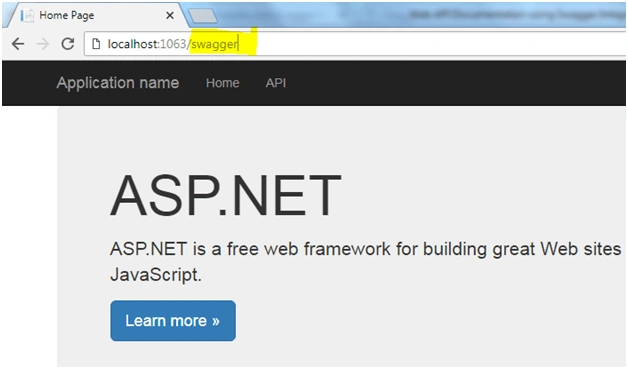628x369 pixels.
Task: Open the API nav link
Action: click(276, 83)
